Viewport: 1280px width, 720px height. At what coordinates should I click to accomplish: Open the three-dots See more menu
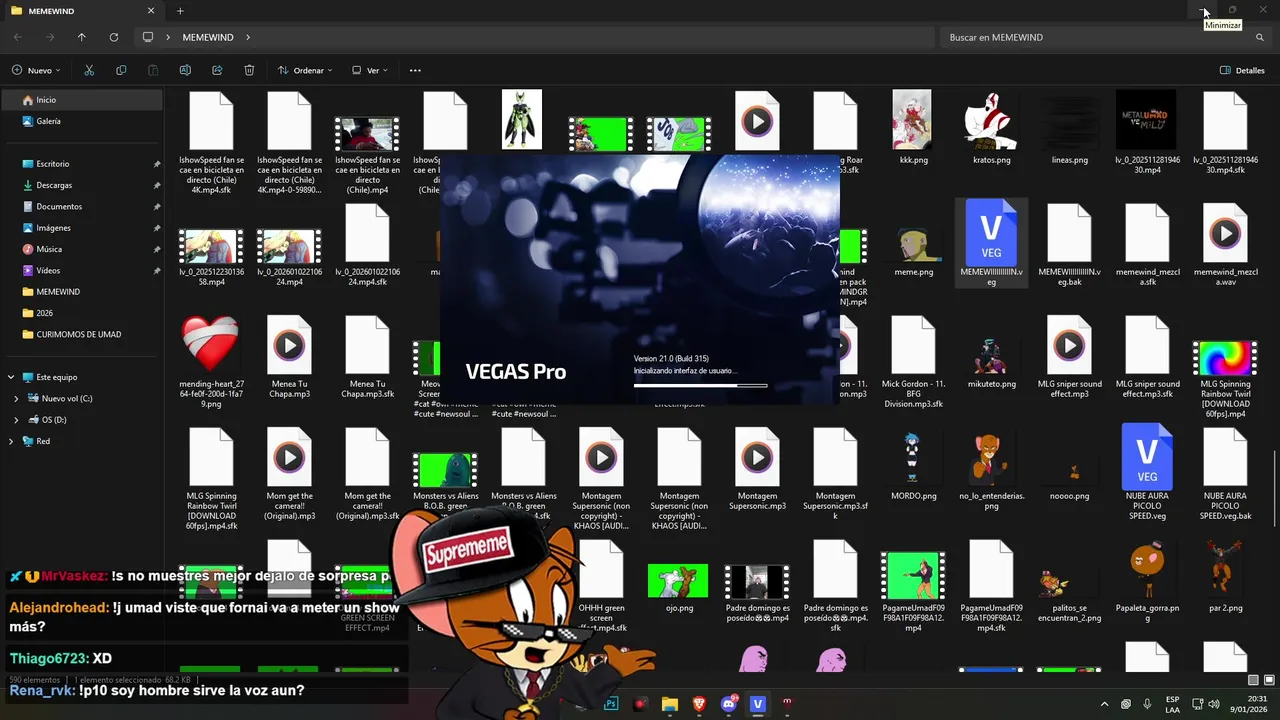(x=415, y=70)
